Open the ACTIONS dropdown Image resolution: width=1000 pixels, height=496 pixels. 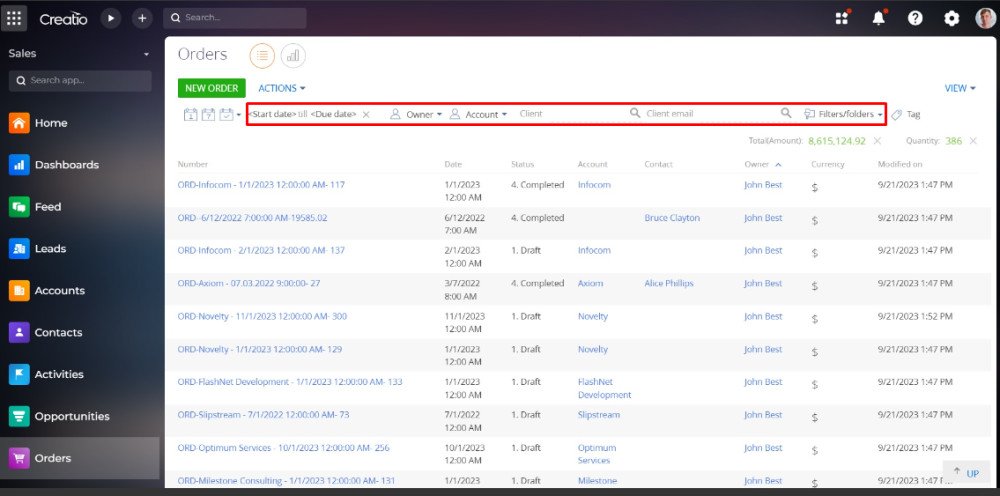coord(281,88)
